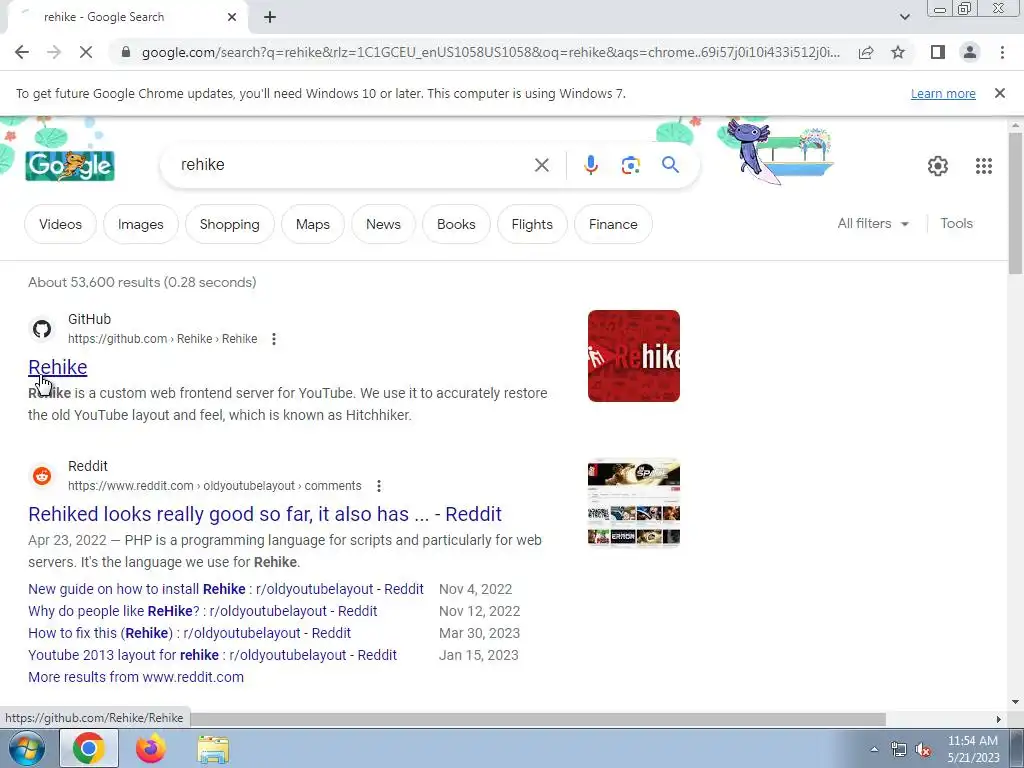Image resolution: width=1024 pixels, height=768 pixels.
Task: Click the GitHub favicon on first result
Action: click(42, 328)
